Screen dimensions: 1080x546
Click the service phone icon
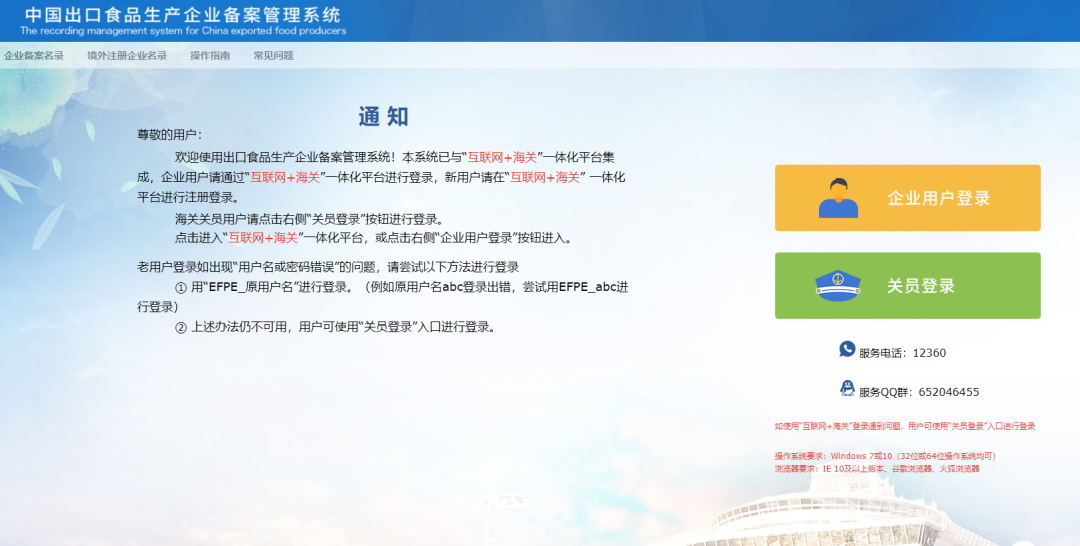click(x=847, y=349)
